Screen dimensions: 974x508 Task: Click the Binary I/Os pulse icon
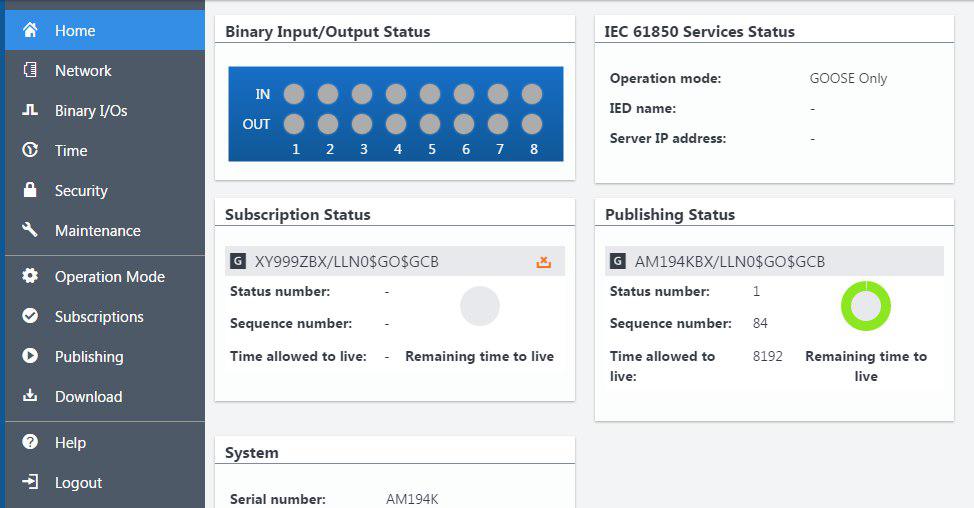30,110
